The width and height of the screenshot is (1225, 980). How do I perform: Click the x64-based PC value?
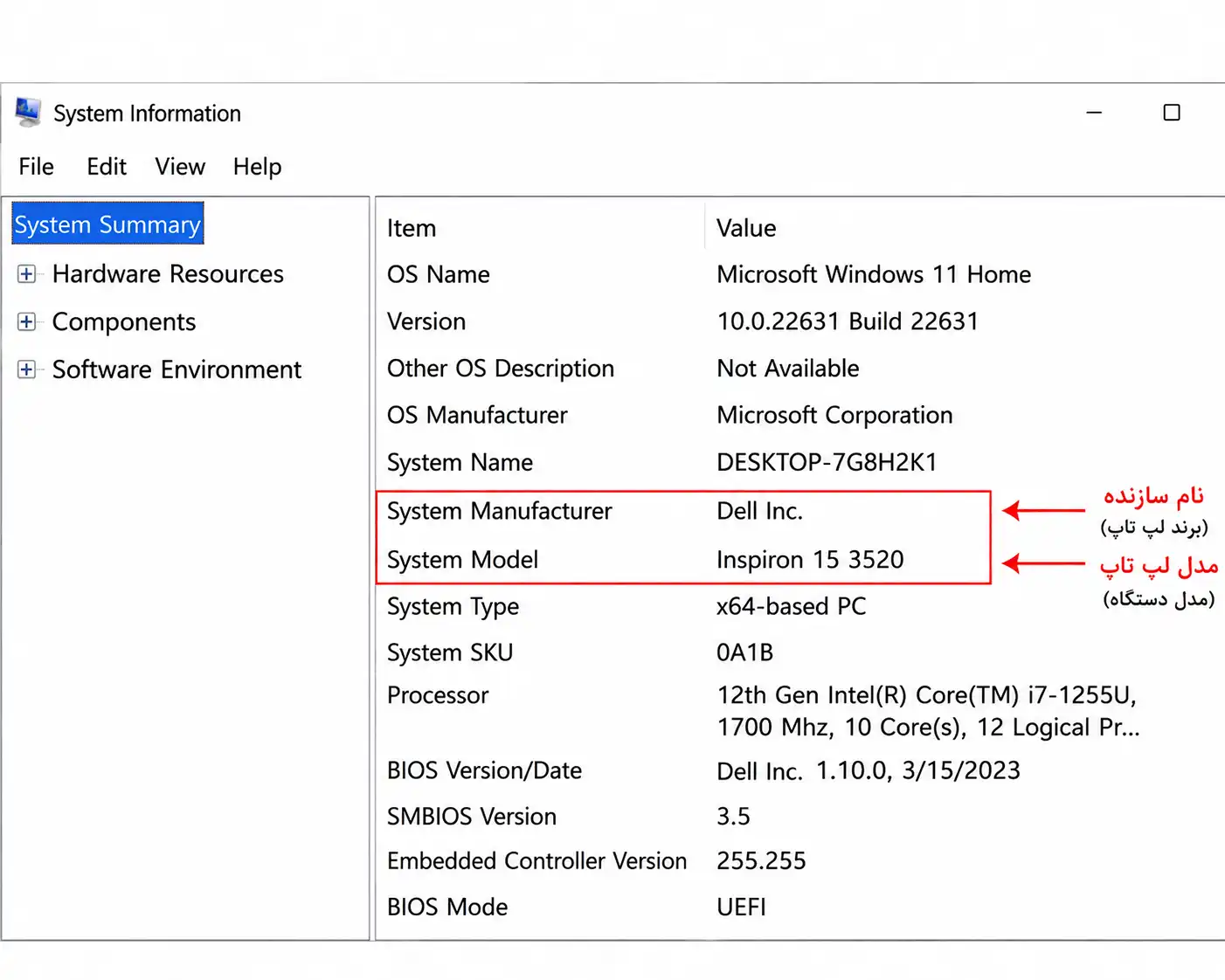(x=791, y=606)
